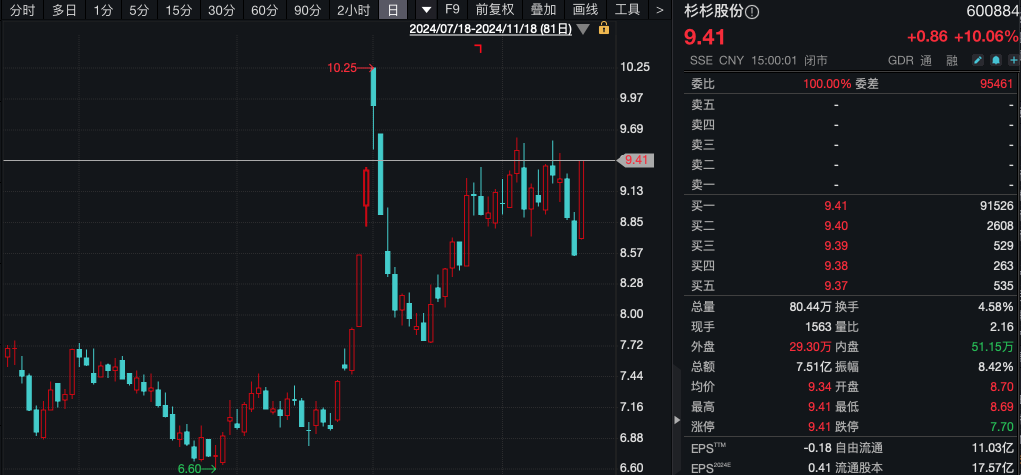Select the 日 daily period tab

393,10
